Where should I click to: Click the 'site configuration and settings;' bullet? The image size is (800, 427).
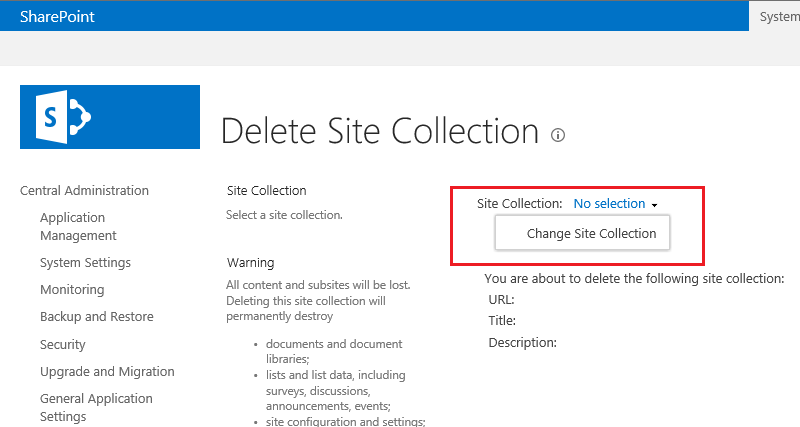coord(345,422)
